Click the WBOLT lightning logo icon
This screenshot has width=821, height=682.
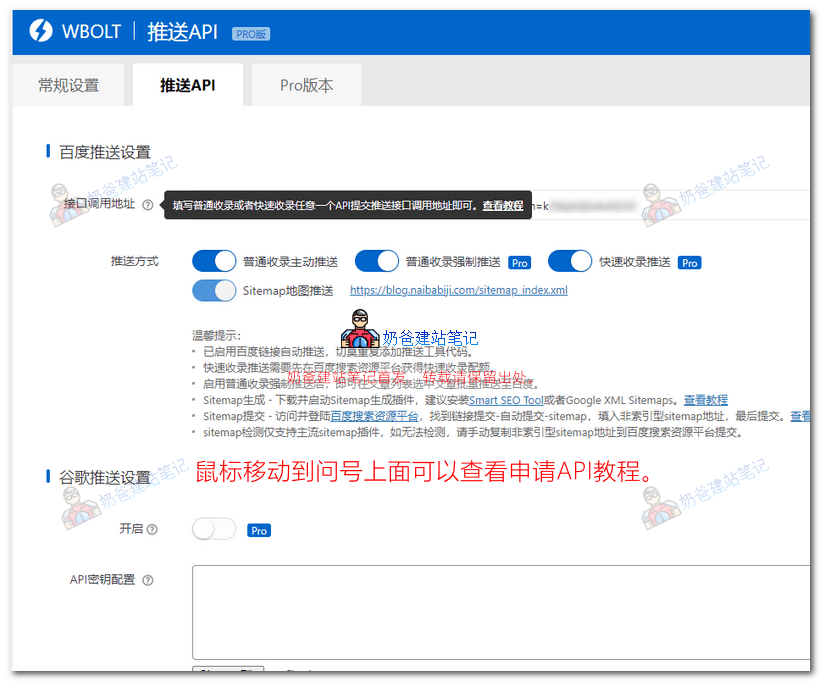(x=38, y=32)
